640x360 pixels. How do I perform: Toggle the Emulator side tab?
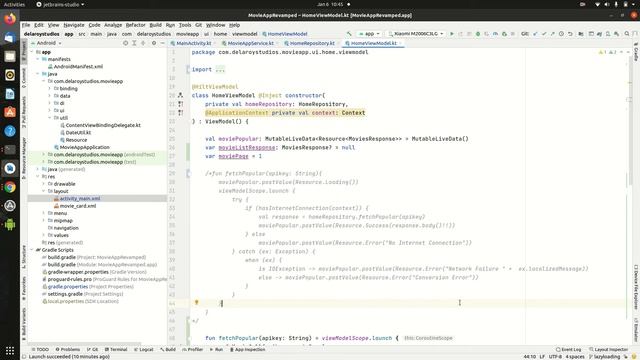636,329
